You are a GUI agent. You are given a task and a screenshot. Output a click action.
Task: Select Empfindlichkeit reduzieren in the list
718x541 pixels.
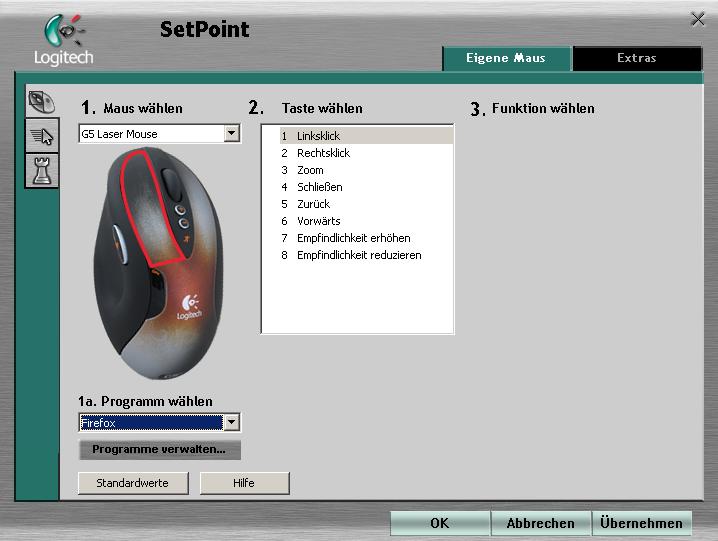(x=366, y=255)
